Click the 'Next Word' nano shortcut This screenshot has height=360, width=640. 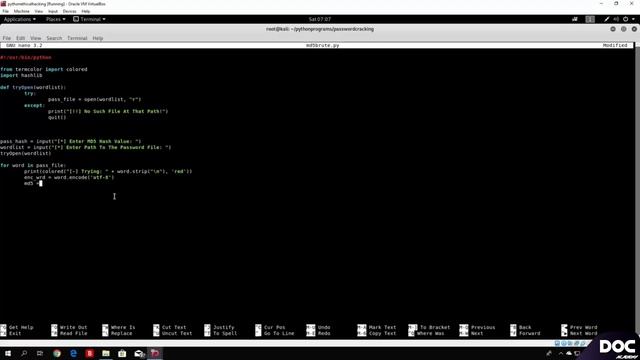579,333
